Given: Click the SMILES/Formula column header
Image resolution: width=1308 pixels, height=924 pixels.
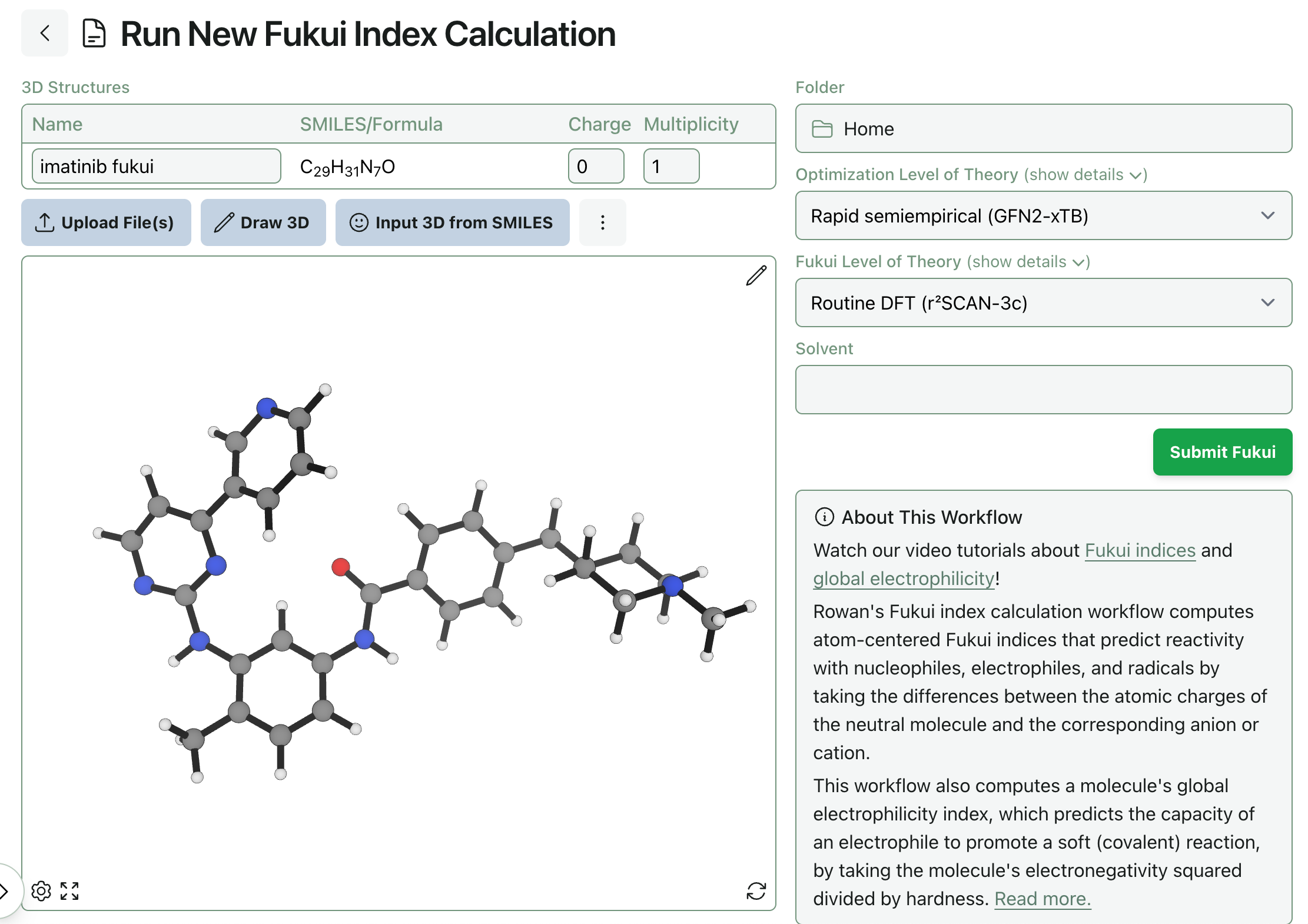Looking at the screenshot, I should pyautogui.click(x=371, y=124).
